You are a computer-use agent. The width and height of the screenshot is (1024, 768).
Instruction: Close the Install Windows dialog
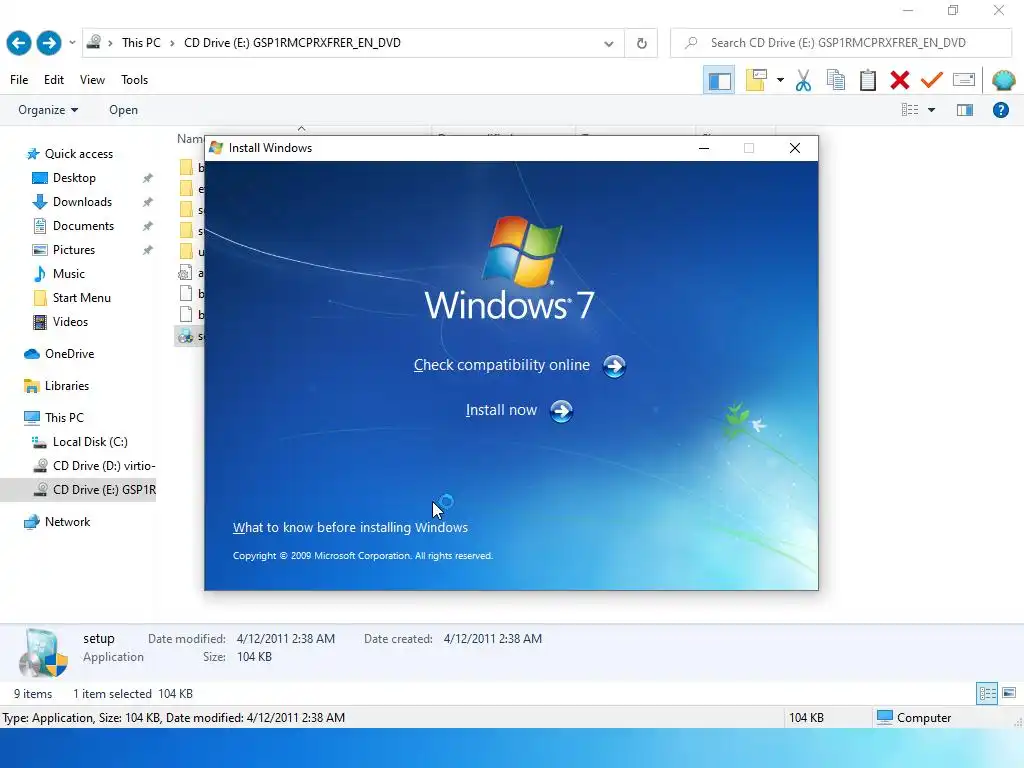click(x=795, y=148)
